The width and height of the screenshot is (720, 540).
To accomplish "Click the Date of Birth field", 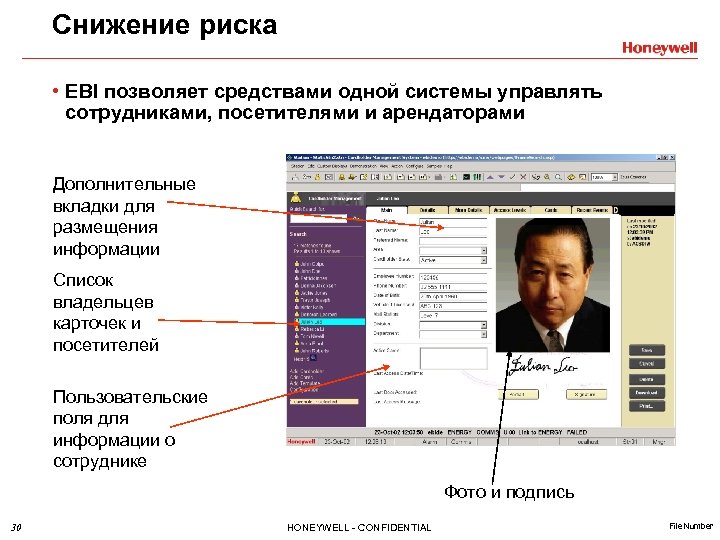I will (x=453, y=296).
